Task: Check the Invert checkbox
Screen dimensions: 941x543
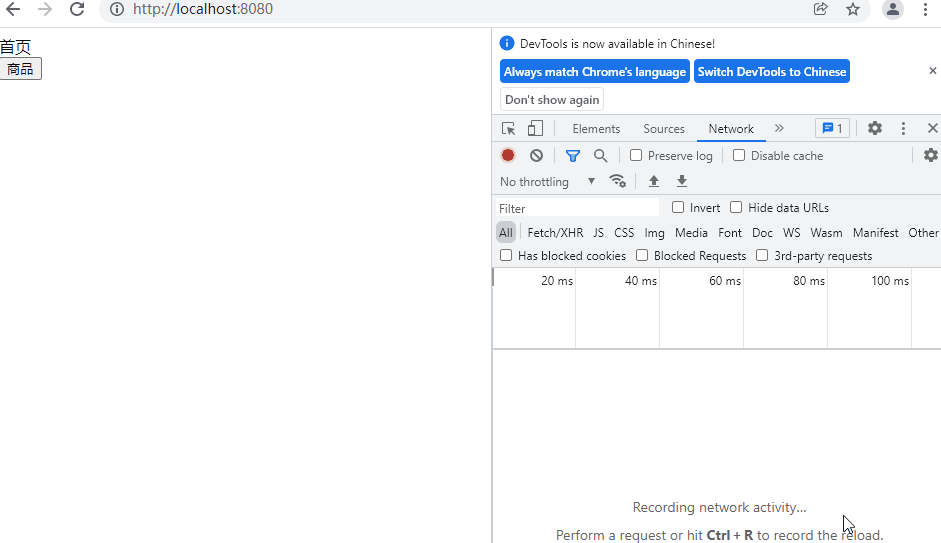Action: [x=678, y=208]
